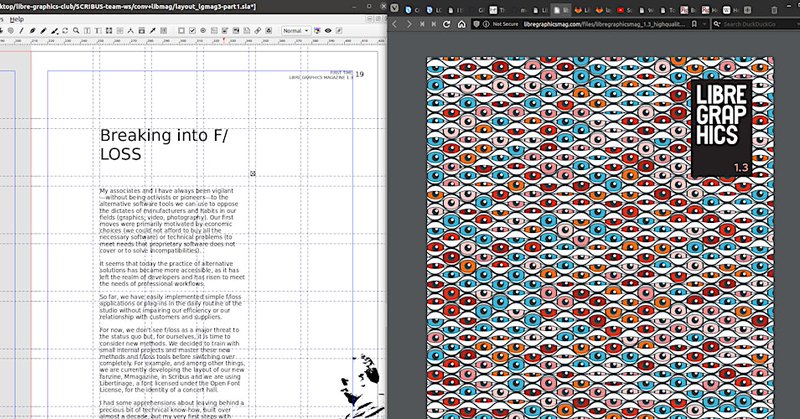Click the 'Breaking into F/ LOSS' heading
800x419 pixels.
164,144
